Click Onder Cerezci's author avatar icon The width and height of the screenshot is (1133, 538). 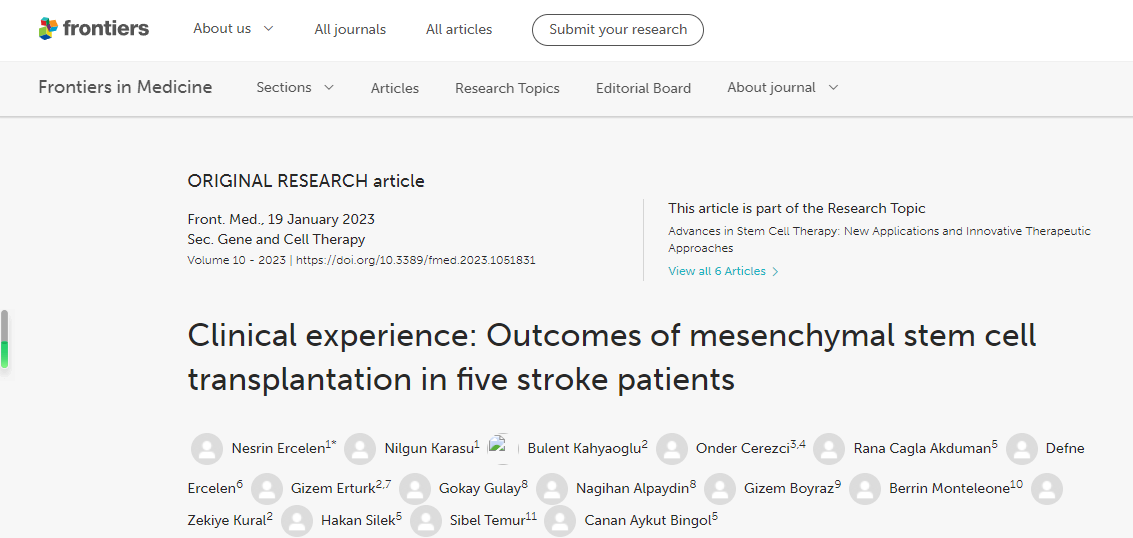tap(672, 449)
